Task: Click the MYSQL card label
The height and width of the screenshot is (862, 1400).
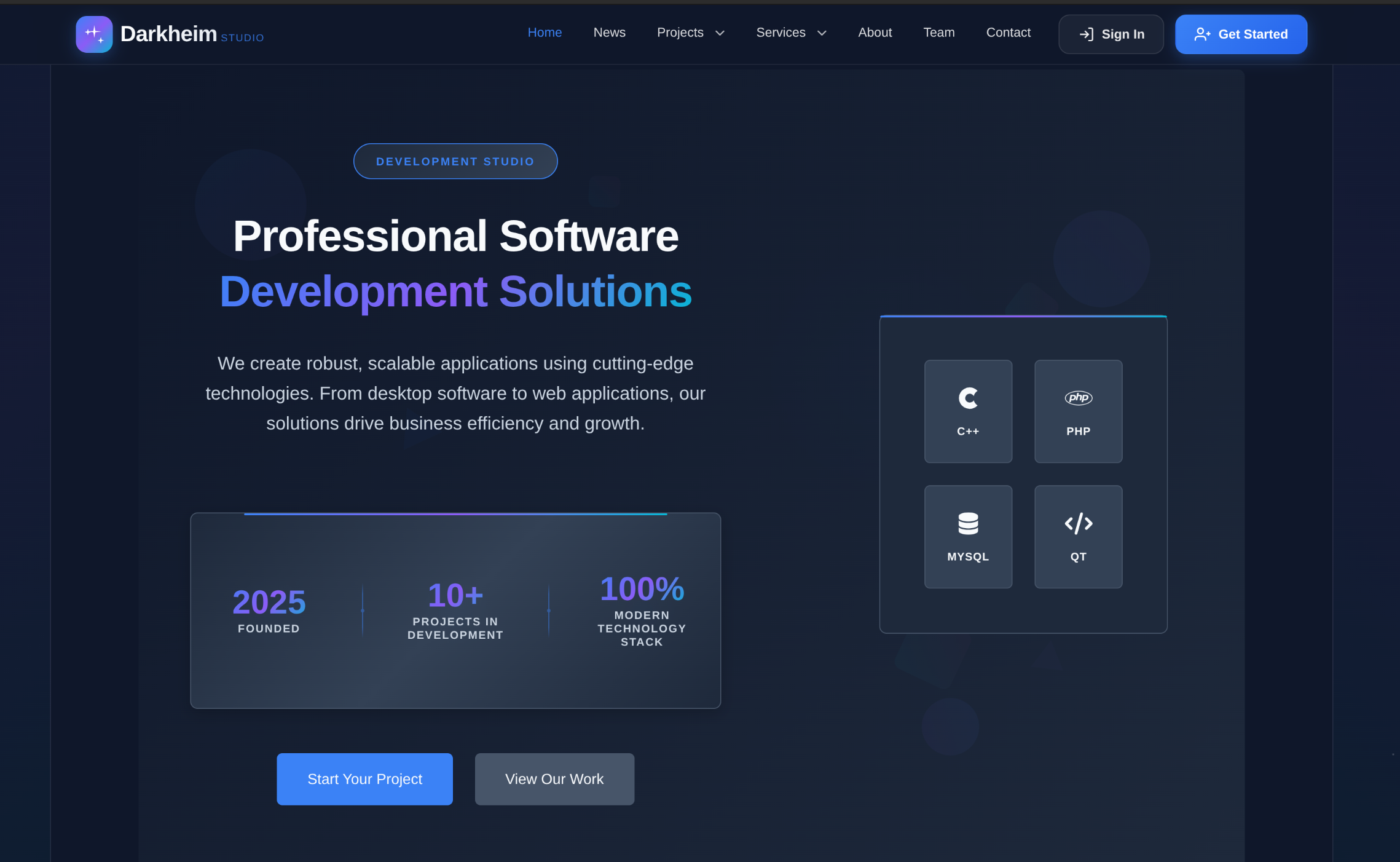Action: coord(968,556)
